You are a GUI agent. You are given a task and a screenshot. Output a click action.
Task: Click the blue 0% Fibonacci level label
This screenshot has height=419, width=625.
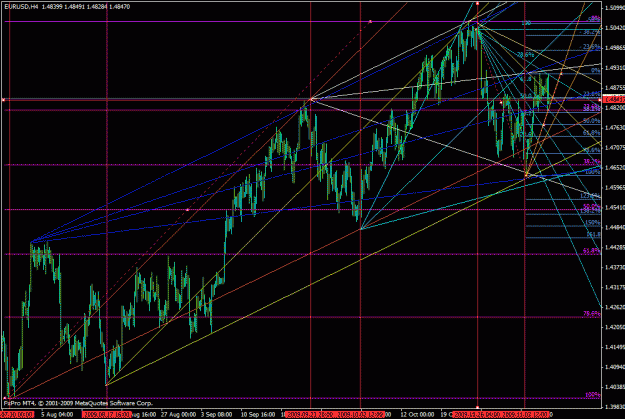tap(596, 70)
